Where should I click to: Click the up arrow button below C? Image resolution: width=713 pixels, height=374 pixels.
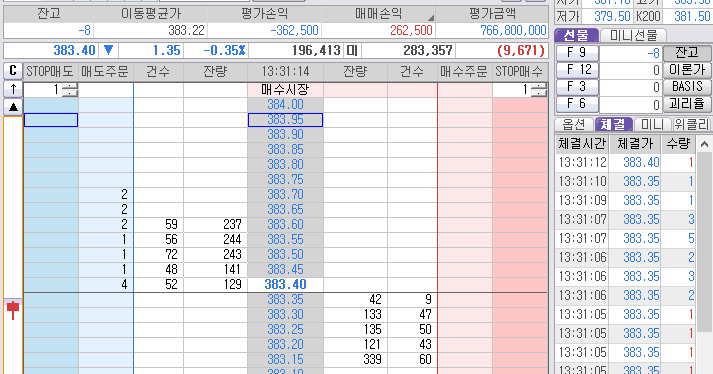(x=13, y=89)
